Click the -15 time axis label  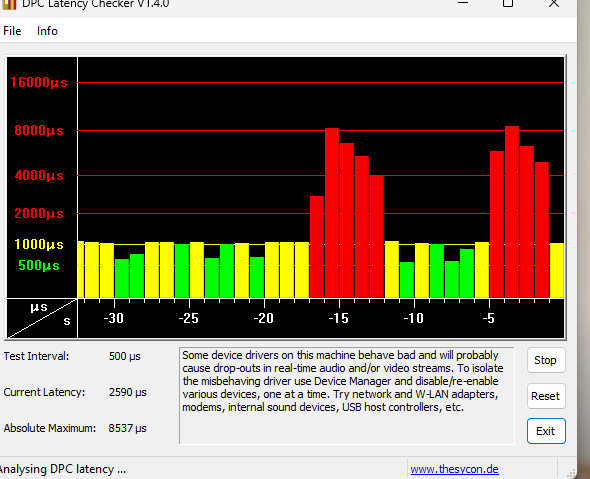pyautogui.click(x=338, y=318)
